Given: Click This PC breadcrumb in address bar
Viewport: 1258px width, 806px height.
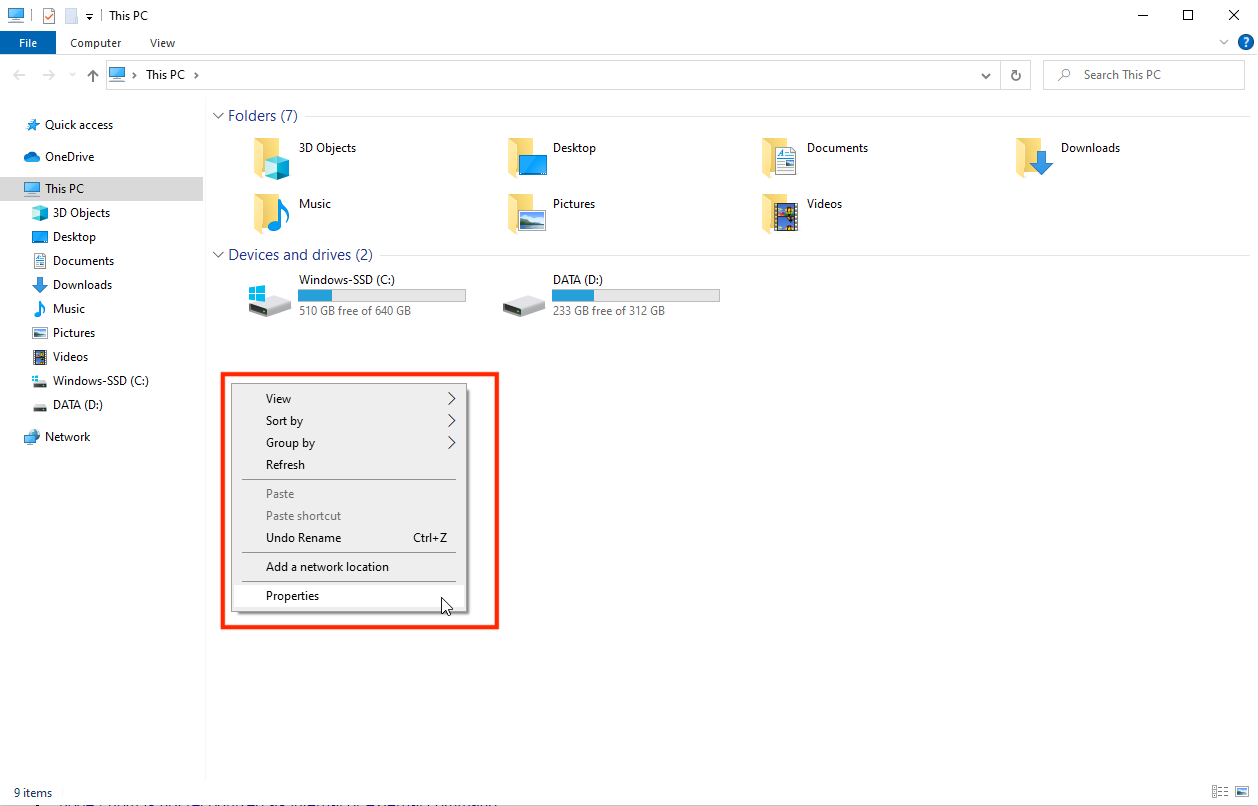Looking at the screenshot, I should point(165,75).
